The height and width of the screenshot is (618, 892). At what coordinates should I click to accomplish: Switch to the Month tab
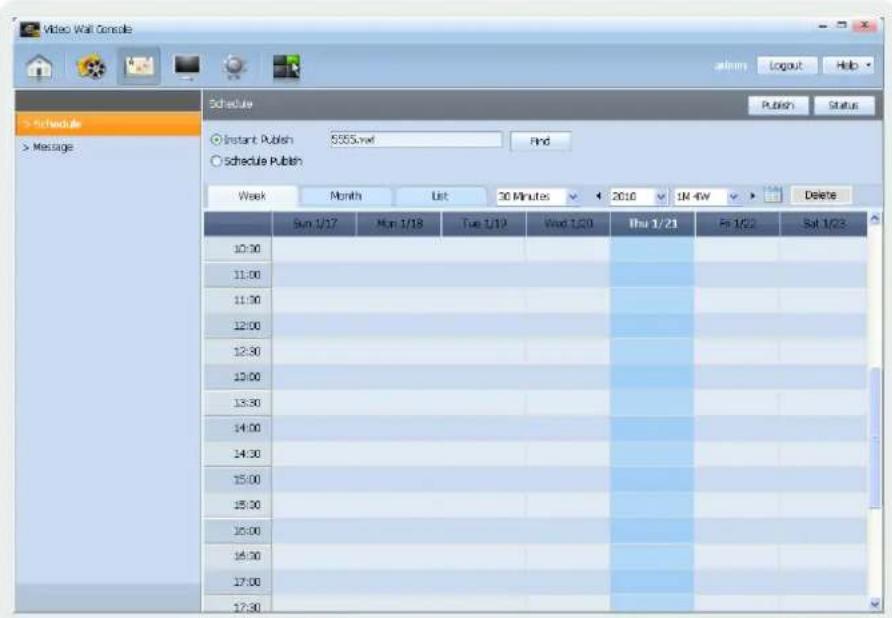[x=346, y=196]
